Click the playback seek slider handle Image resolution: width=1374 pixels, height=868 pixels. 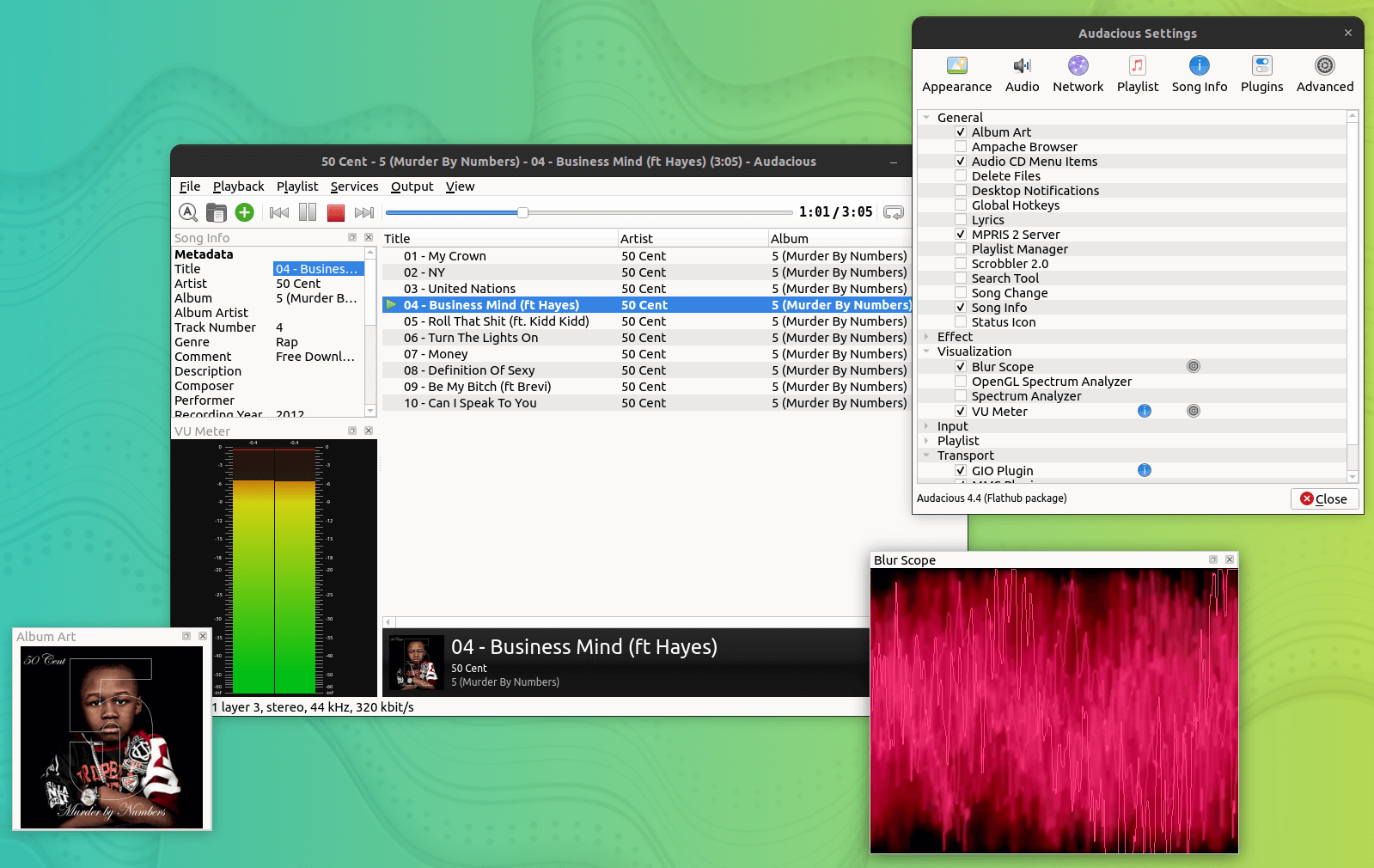coord(522,212)
